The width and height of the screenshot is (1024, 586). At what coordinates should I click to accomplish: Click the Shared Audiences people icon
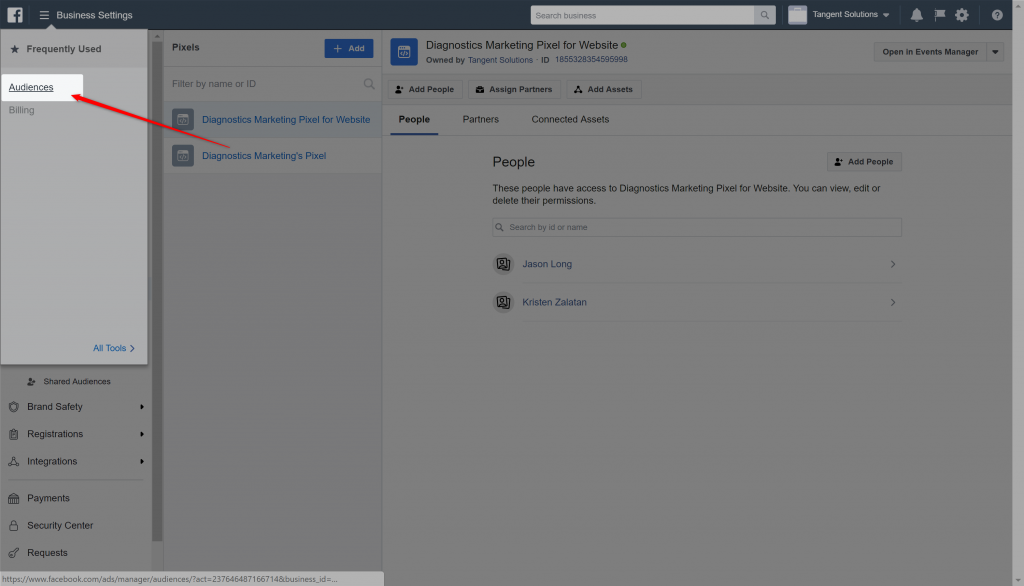tap(31, 382)
